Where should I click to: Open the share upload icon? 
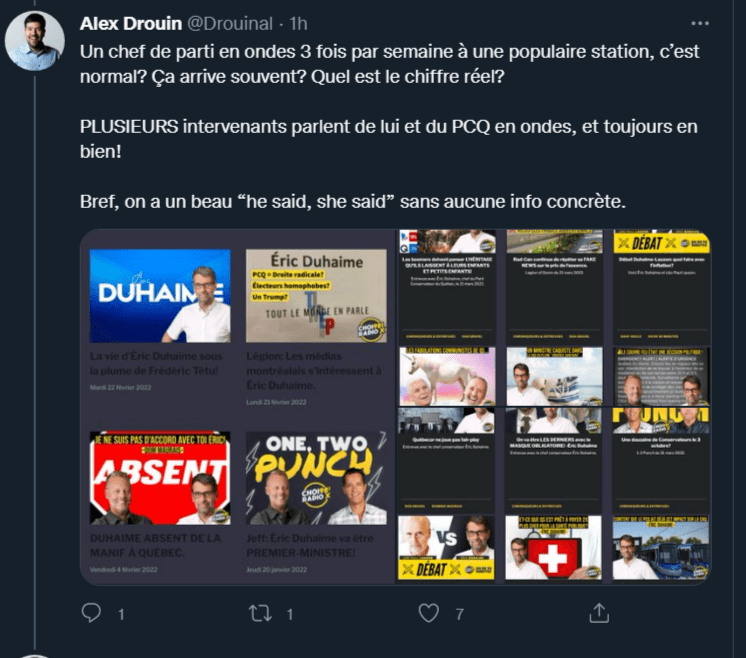599,613
